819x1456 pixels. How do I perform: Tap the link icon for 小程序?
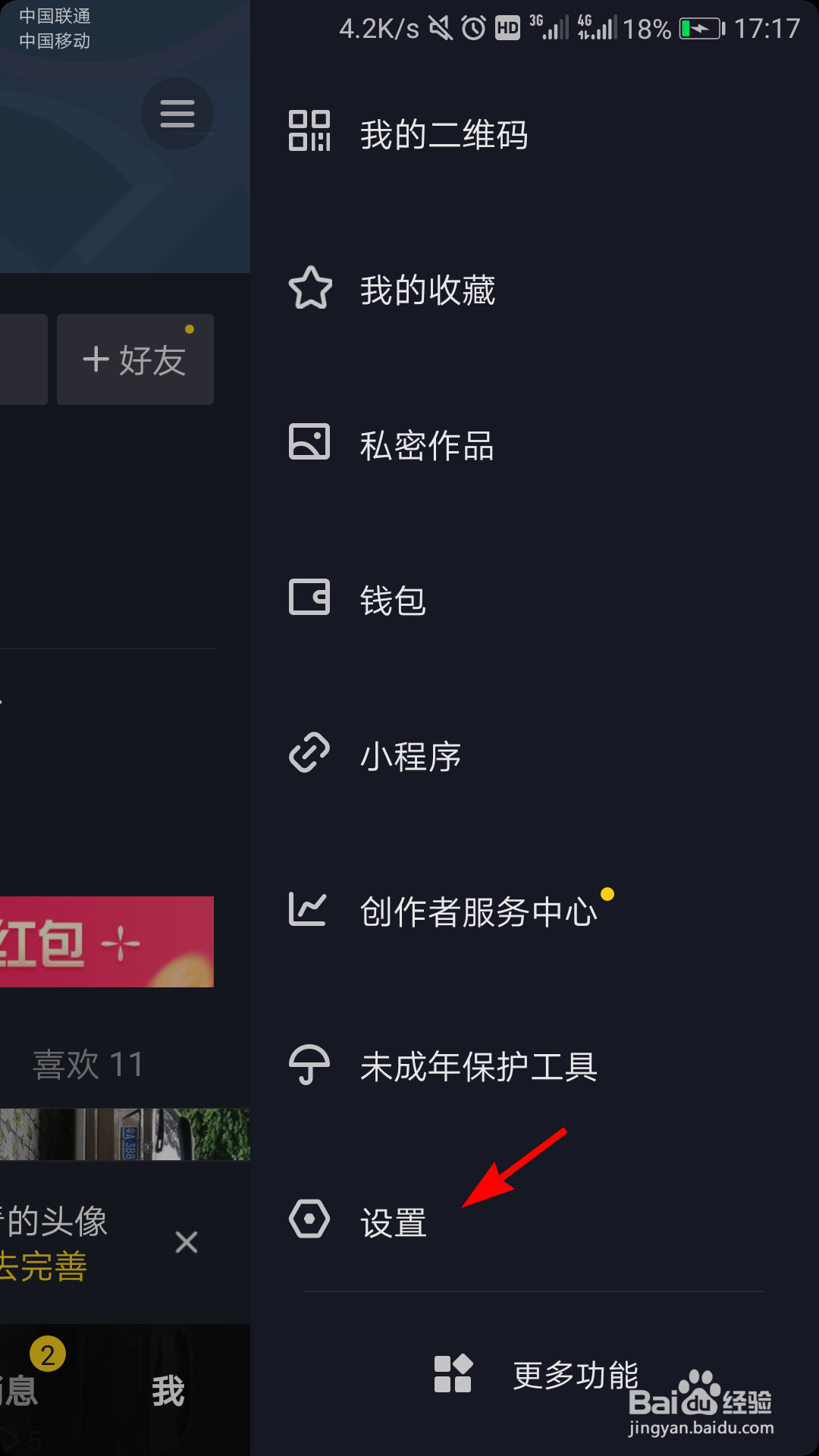pos(309,752)
